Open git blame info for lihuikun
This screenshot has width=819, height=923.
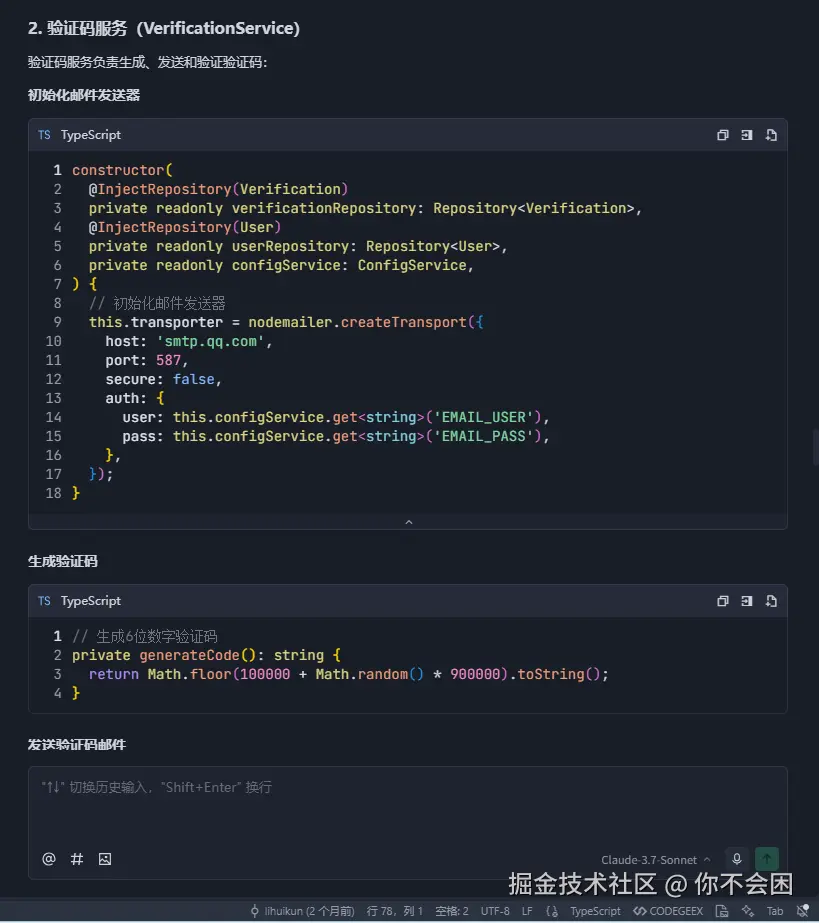click(303, 911)
